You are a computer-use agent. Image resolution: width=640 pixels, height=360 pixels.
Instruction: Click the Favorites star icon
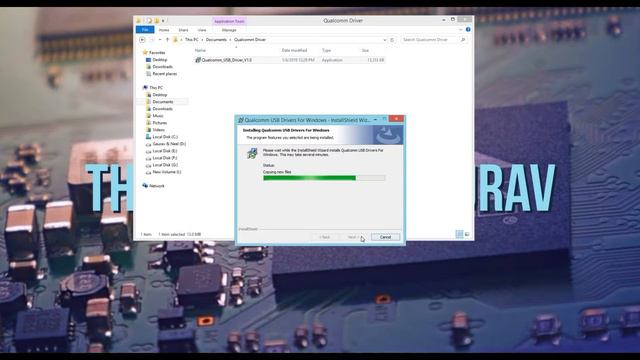(x=145, y=53)
